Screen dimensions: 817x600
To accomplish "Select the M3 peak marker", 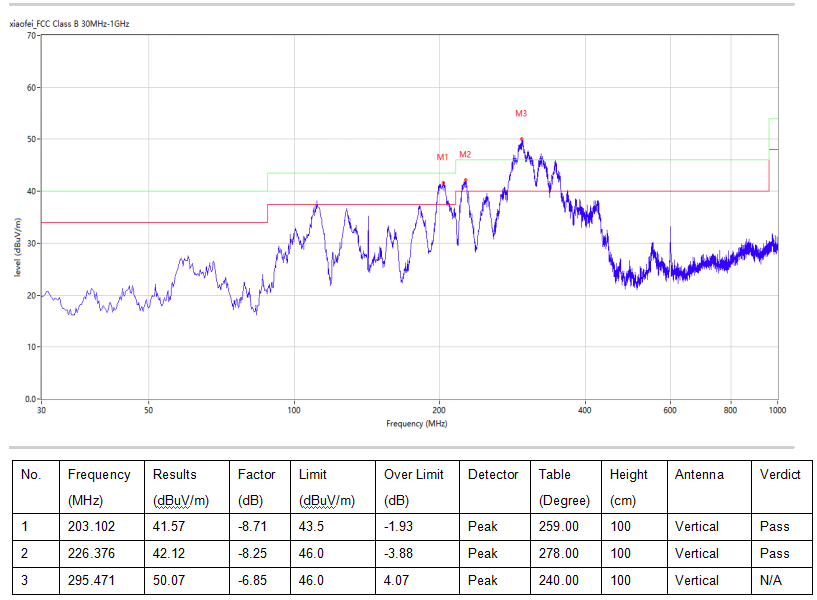I will (x=521, y=114).
